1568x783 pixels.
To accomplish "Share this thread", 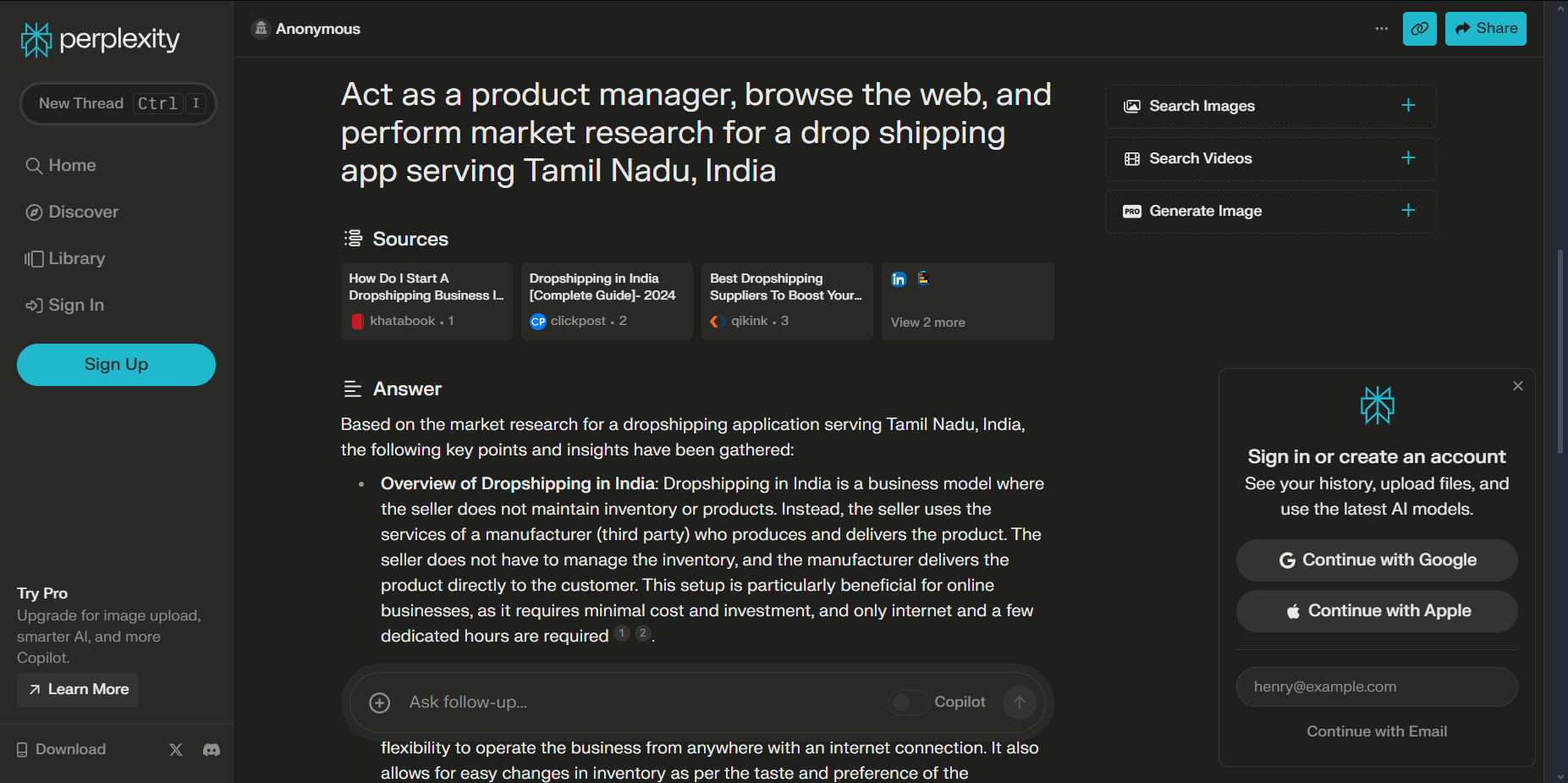I will 1486,29.
